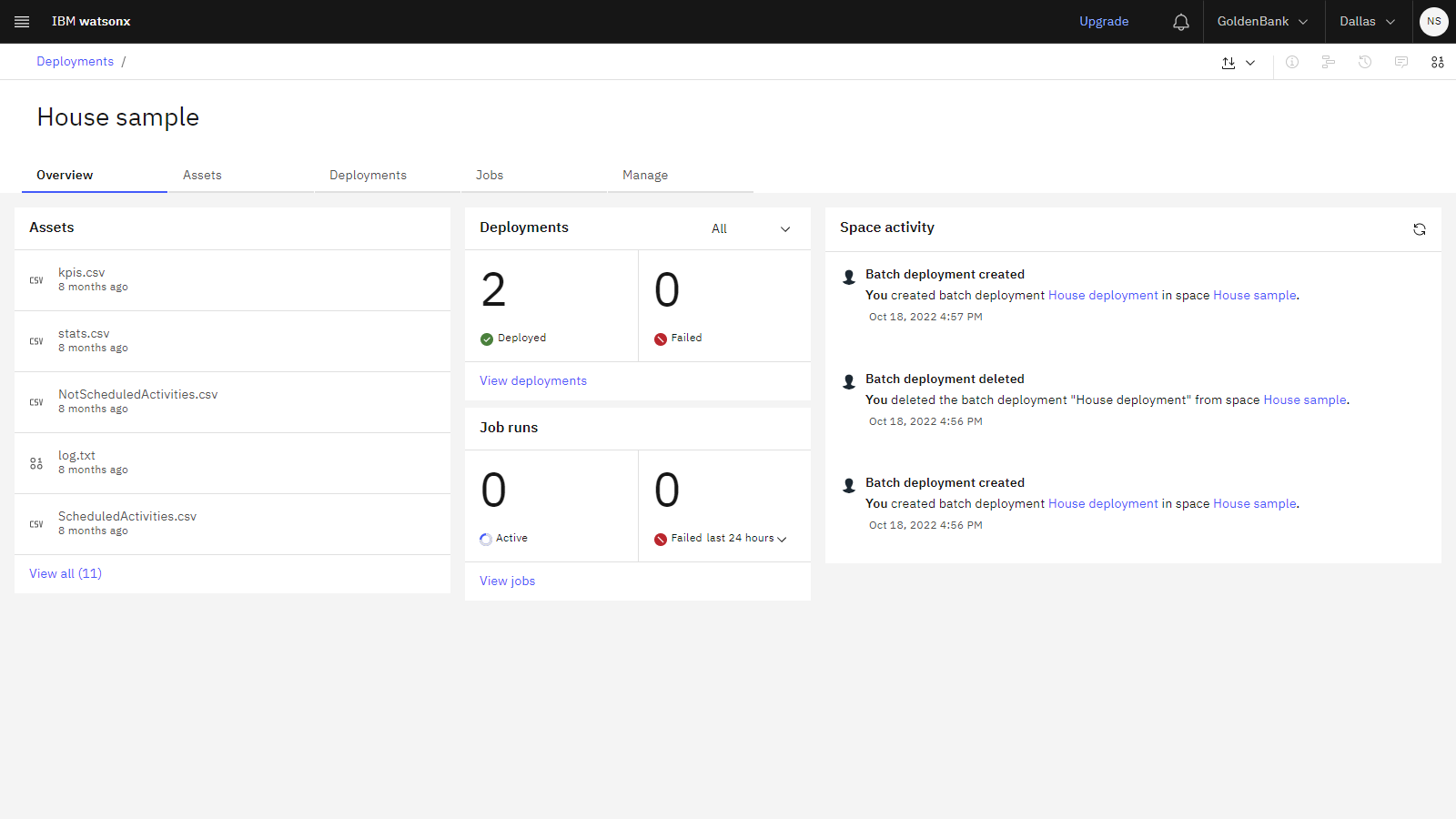
Task: Switch to the Deployments tab
Action: [x=388, y=176]
